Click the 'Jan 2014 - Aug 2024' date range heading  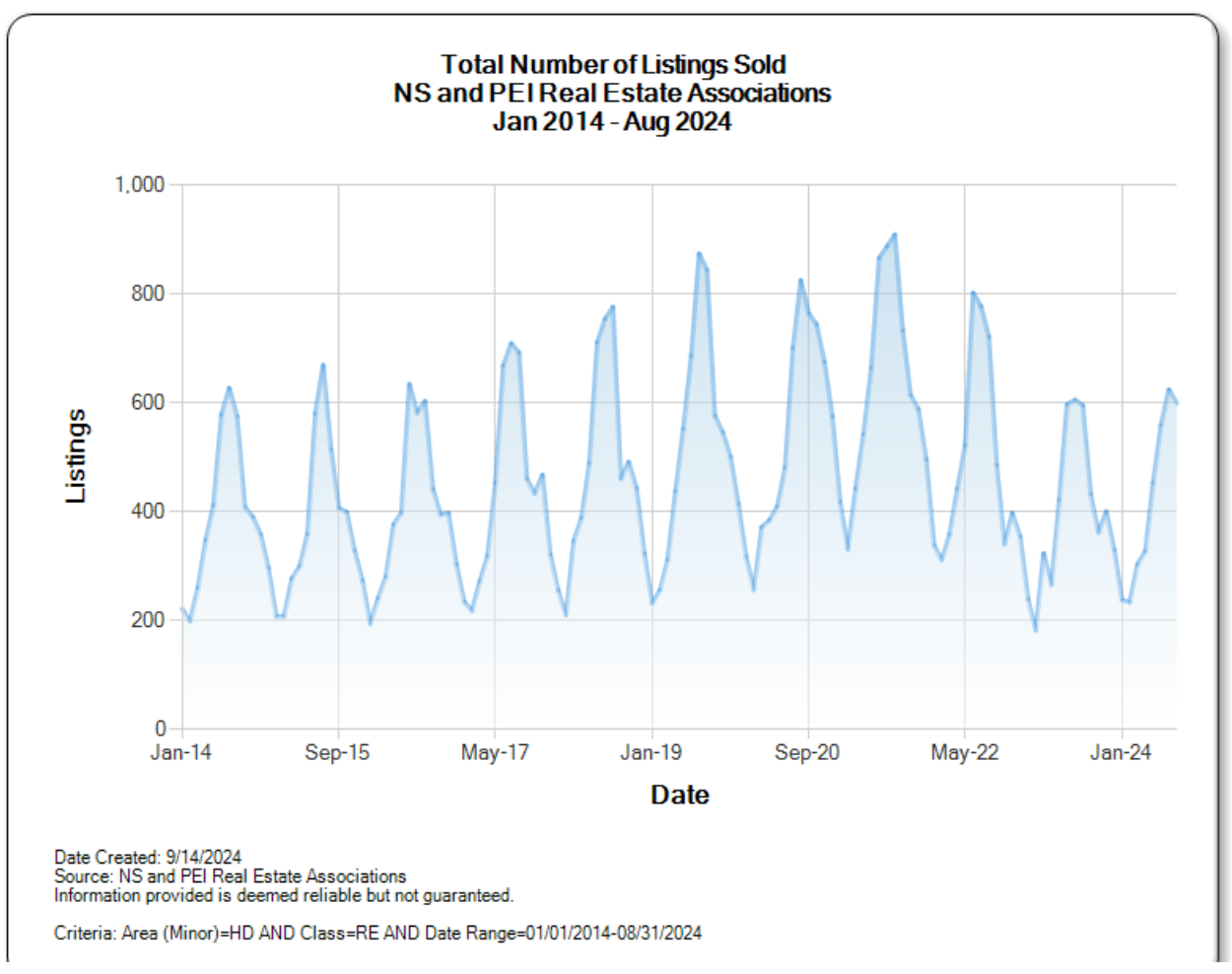click(x=612, y=122)
